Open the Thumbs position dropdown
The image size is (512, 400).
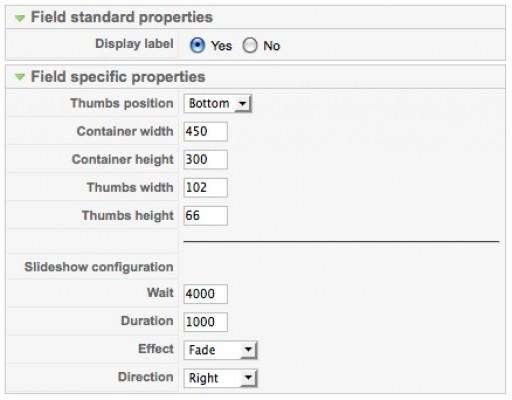pos(218,104)
